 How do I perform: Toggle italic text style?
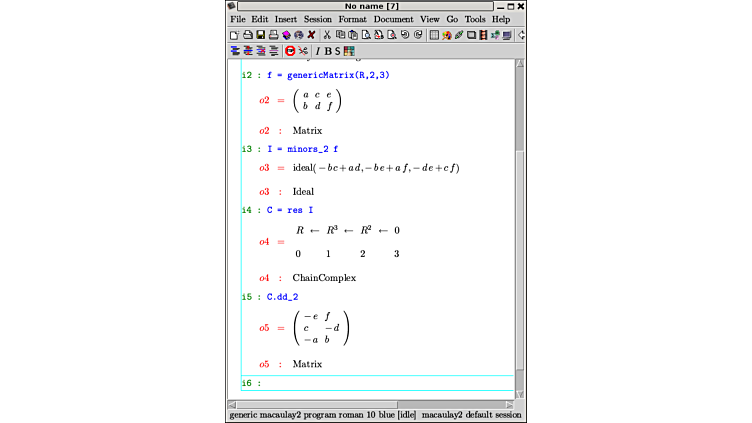pos(318,51)
